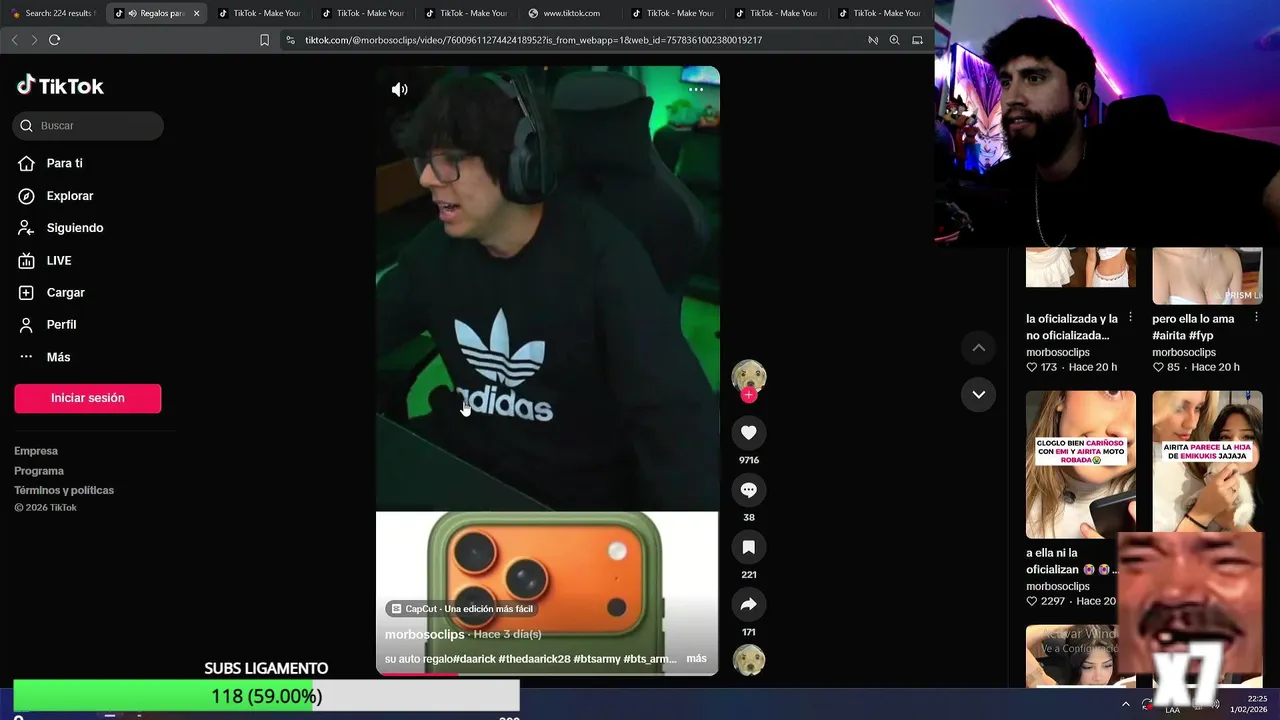Open the Programa footer link

(x=39, y=471)
